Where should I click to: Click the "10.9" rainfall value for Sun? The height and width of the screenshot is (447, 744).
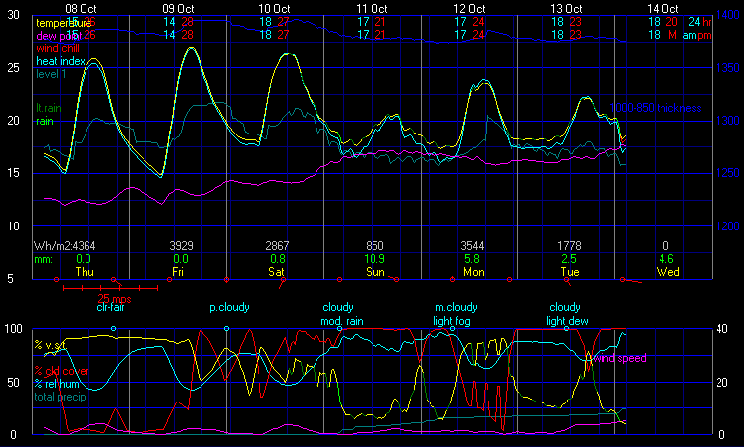coord(375,259)
